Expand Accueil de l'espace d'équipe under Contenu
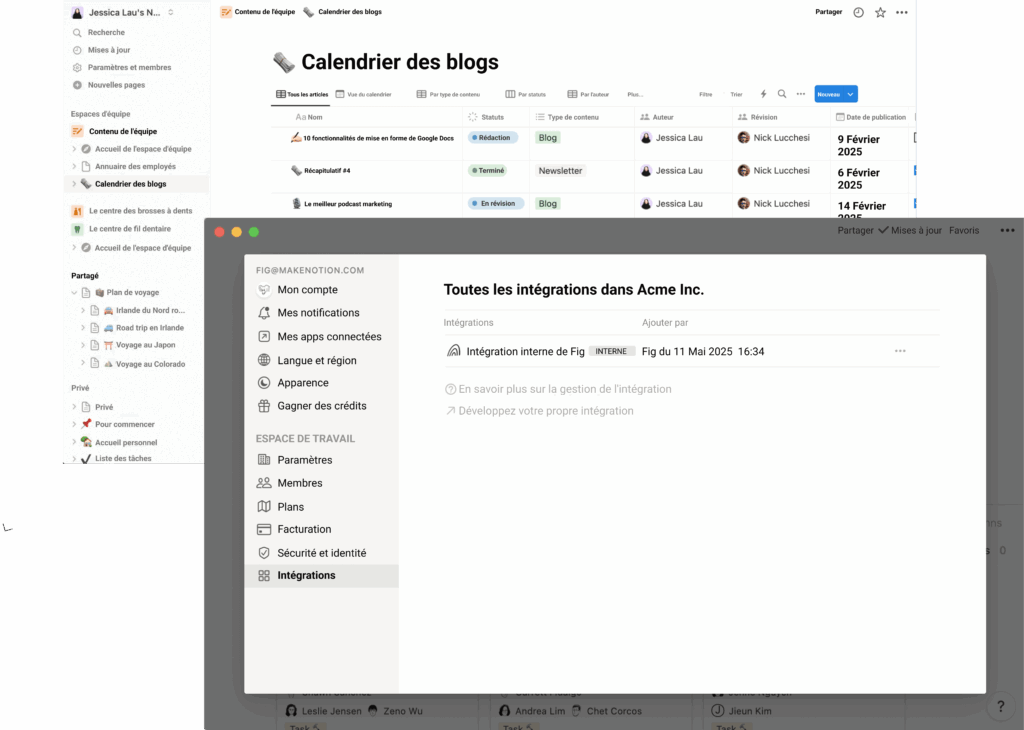Screen dimensions: 1024x730 coord(74,149)
